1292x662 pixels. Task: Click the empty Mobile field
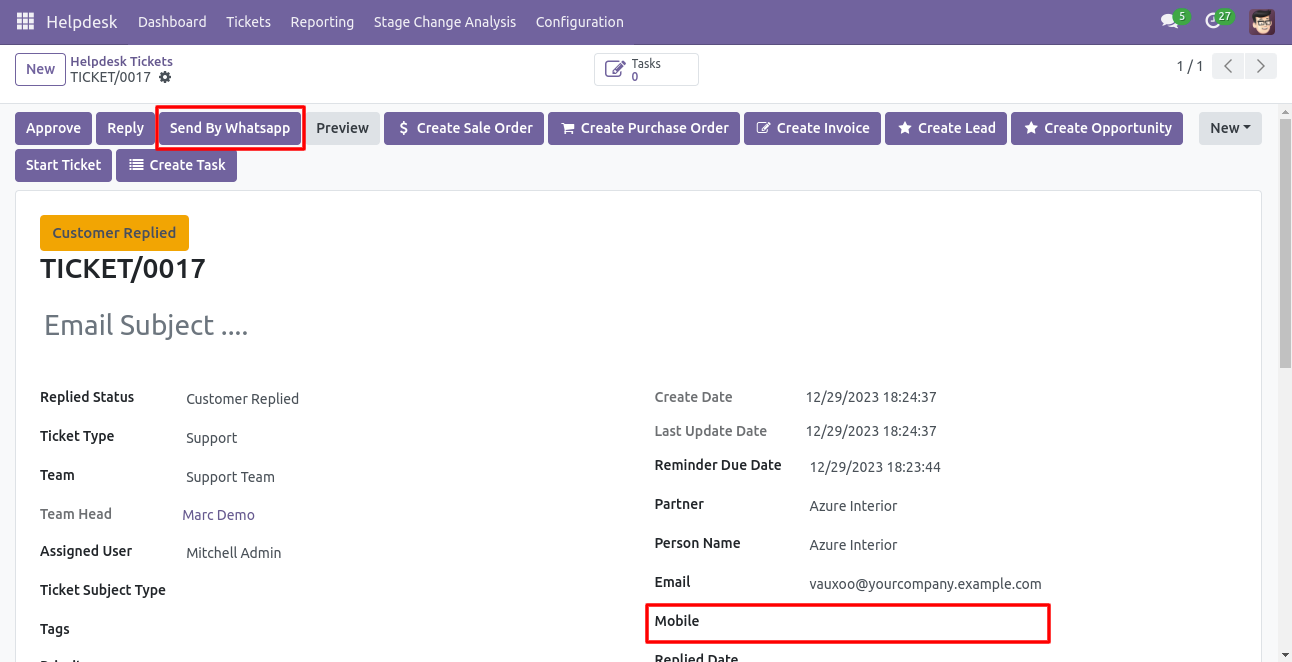848,623
